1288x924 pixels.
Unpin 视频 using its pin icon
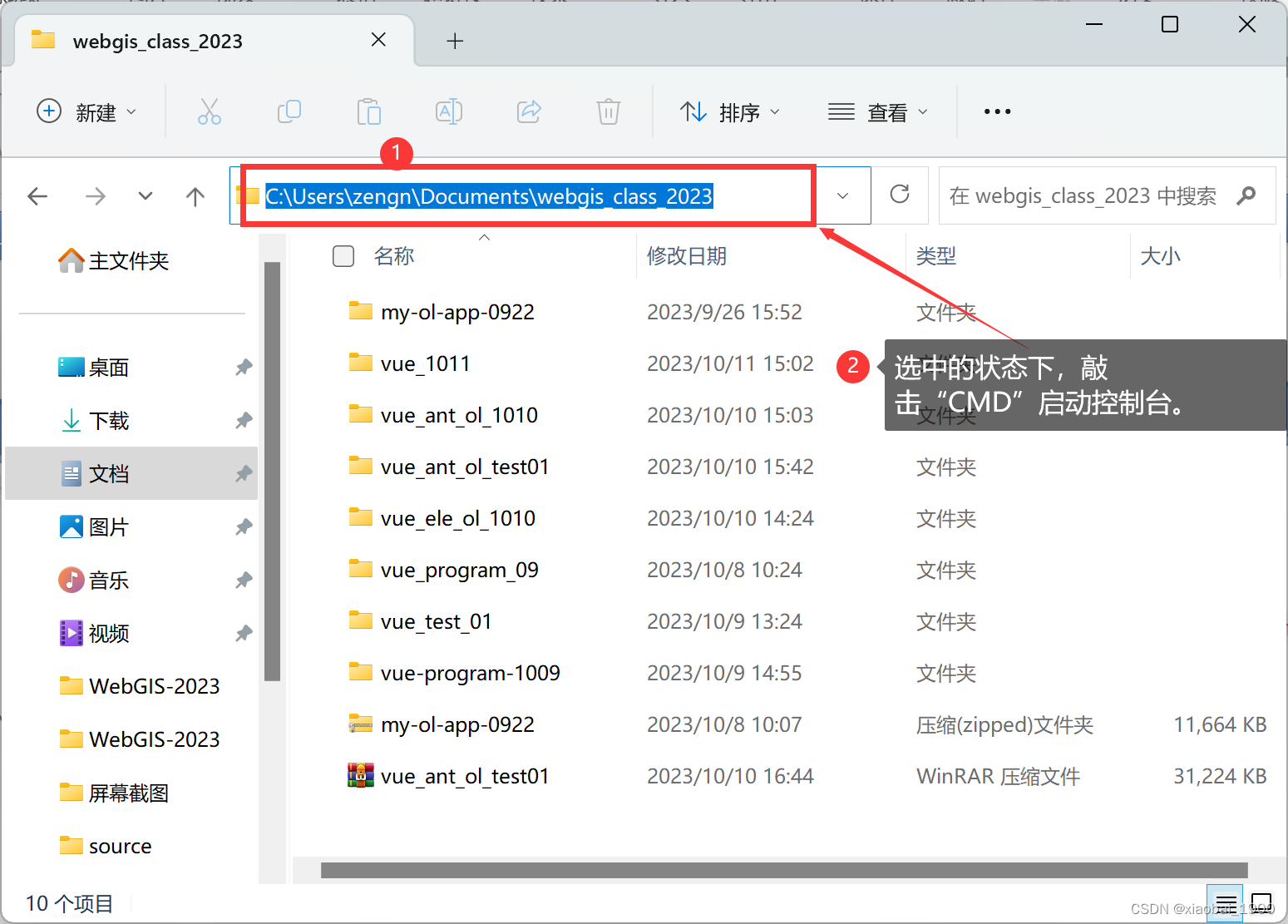[x=244, y=633]
